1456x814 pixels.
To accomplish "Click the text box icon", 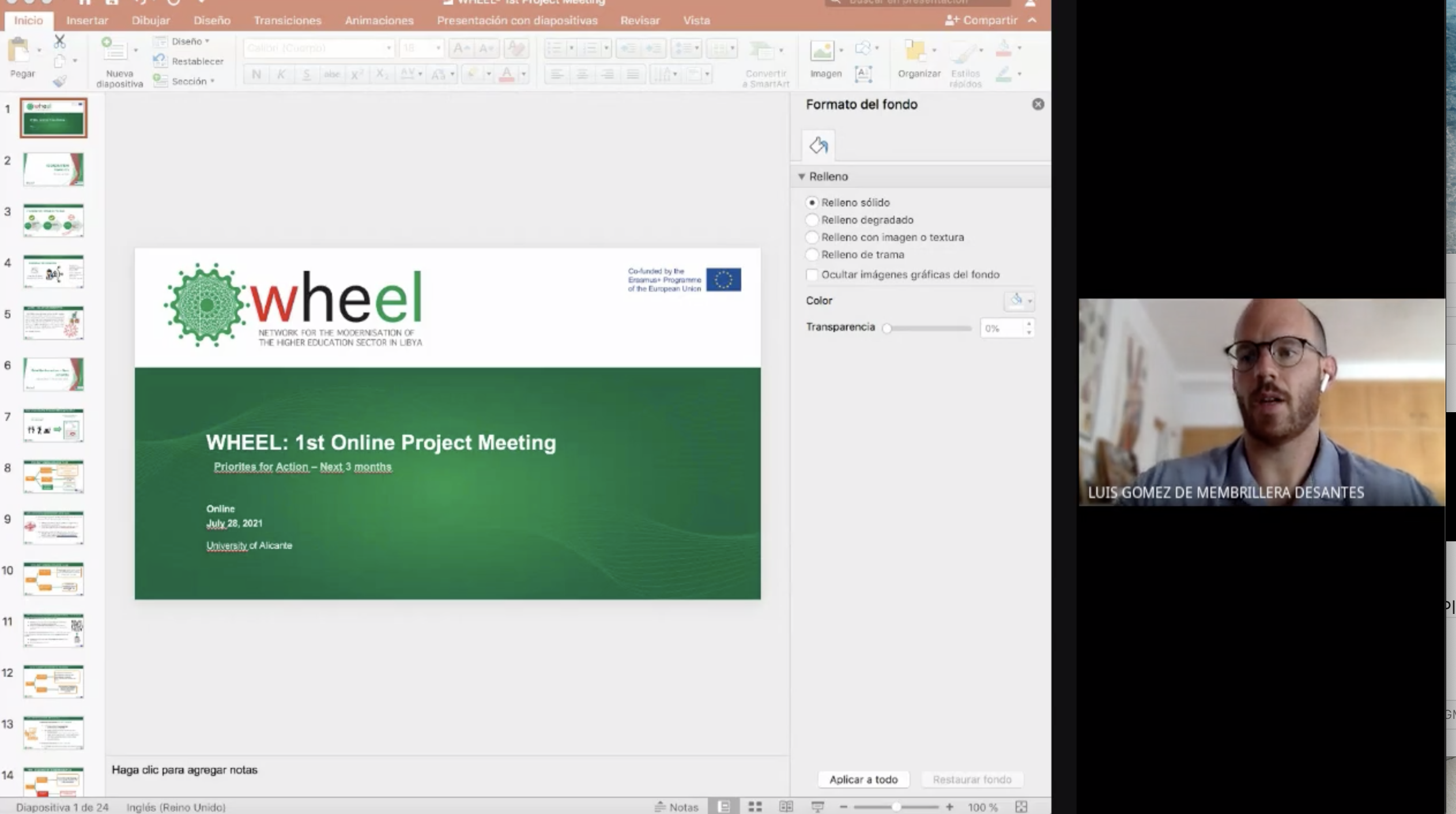I will pos(863,74).
